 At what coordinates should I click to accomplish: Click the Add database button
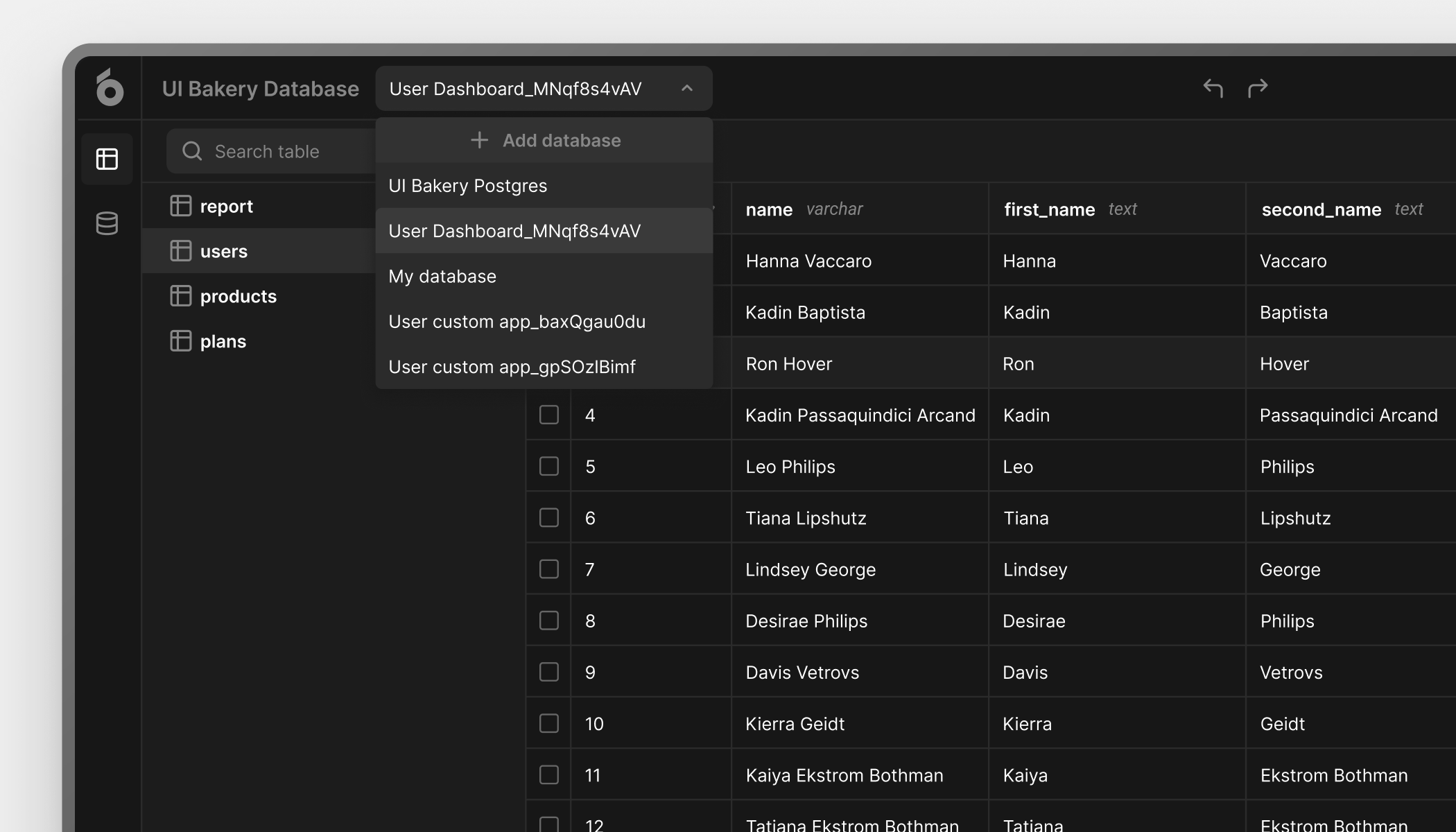(x=544, y=141)
